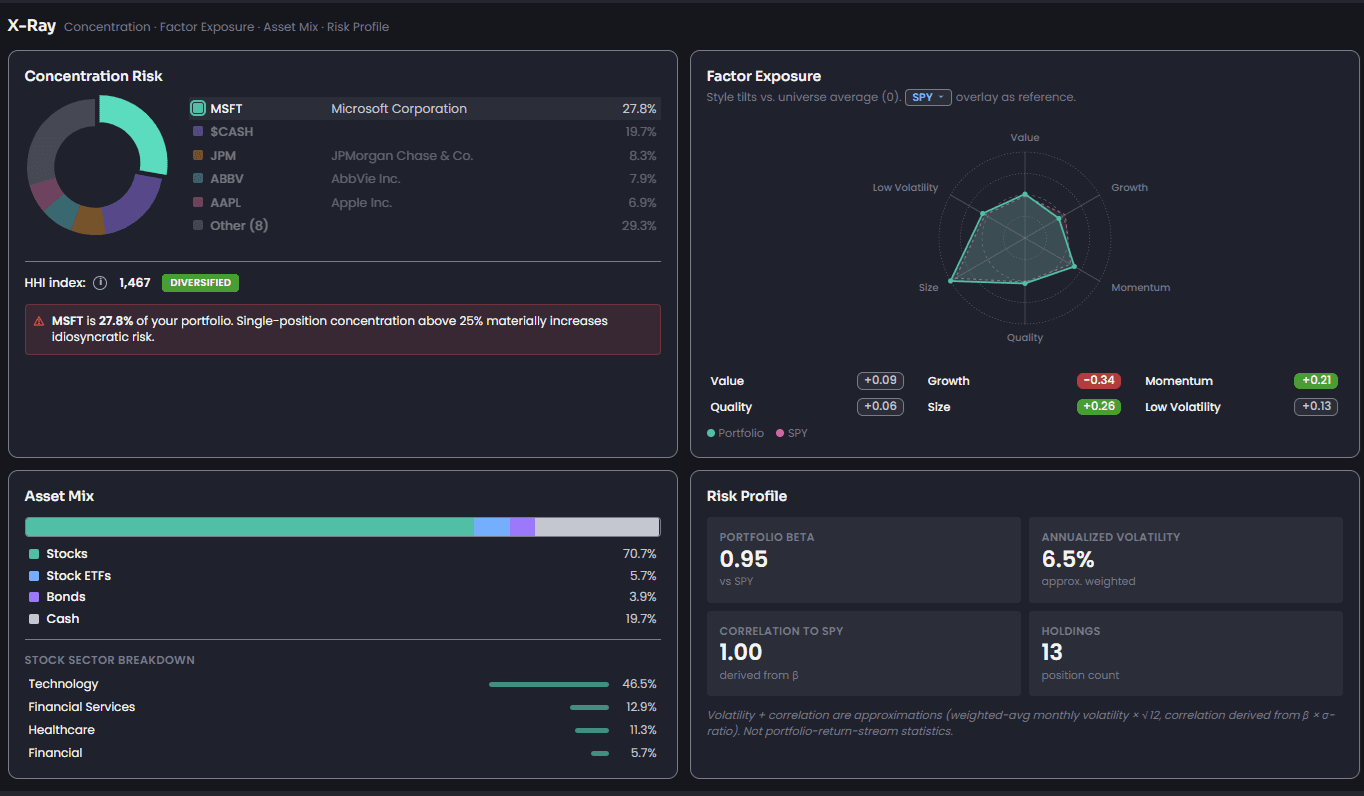Click the STOCK SECTOR BREAKDOWN subheading
This screenshot has width=1364, height=796.
coord(110,660)
